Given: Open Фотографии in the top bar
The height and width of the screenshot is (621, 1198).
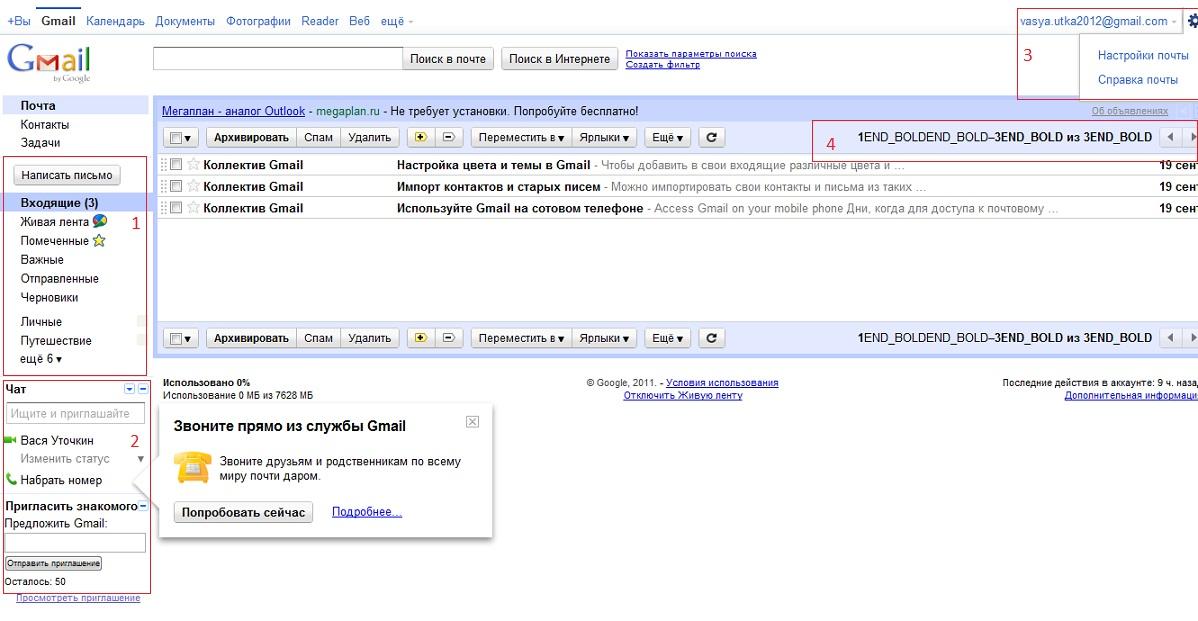Looking at the screenshot, I should [x=258, y=21].
